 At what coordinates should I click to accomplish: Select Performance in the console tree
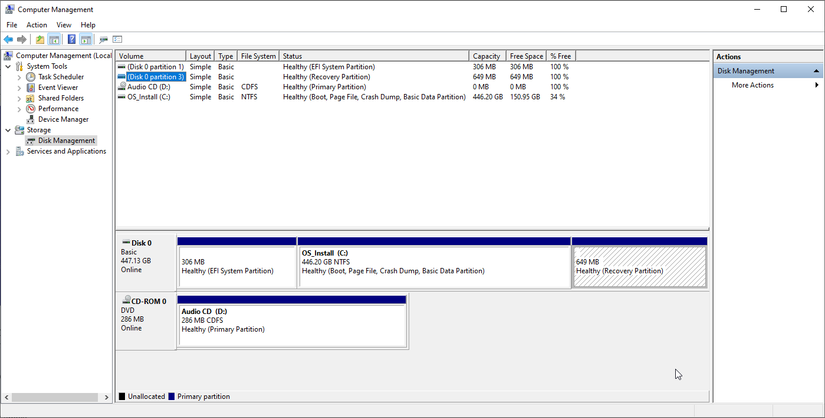point(58,109)
